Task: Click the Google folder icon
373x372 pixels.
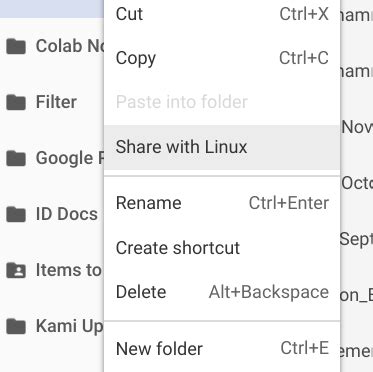Action: (x=16, y=158)
